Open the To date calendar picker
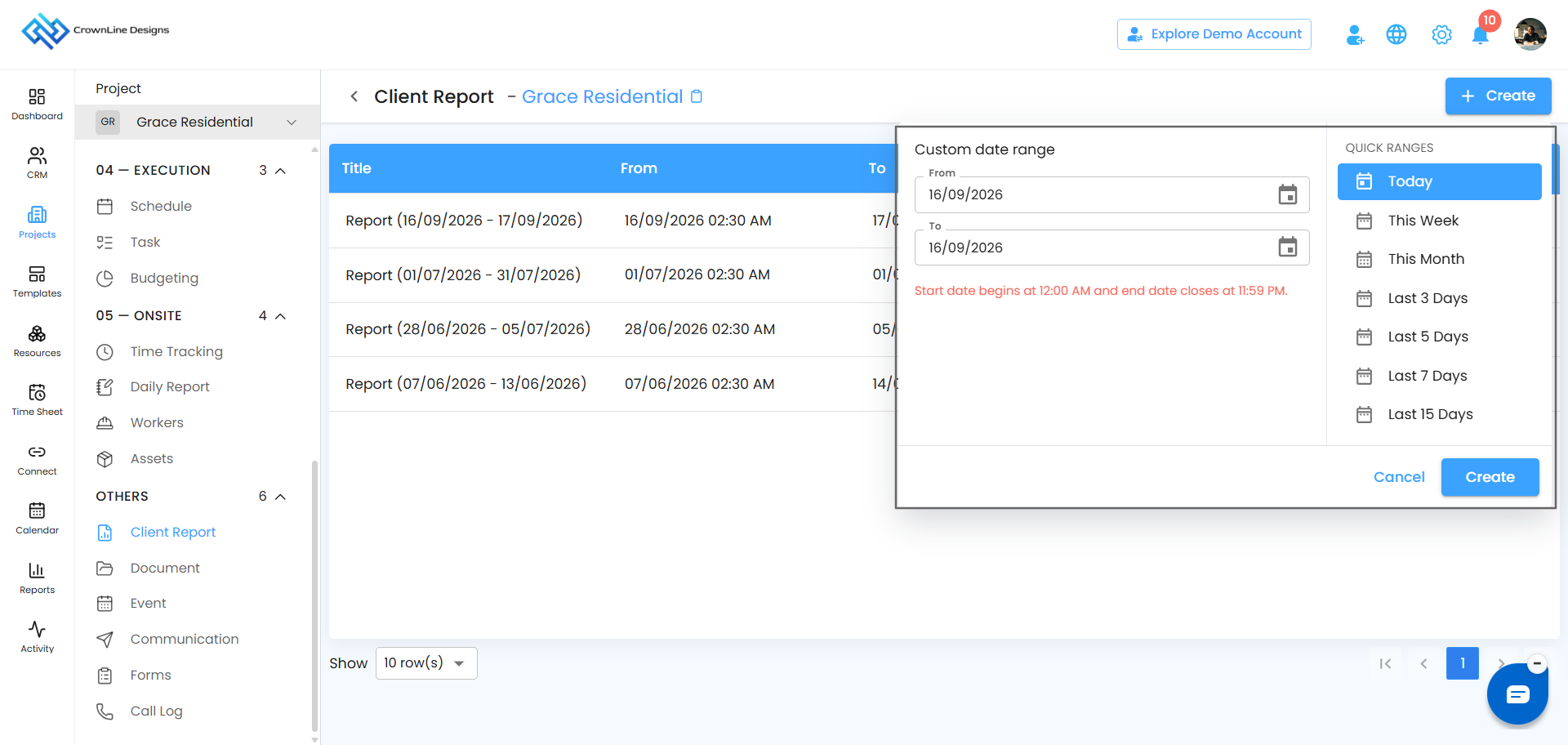 (1288, 247)
